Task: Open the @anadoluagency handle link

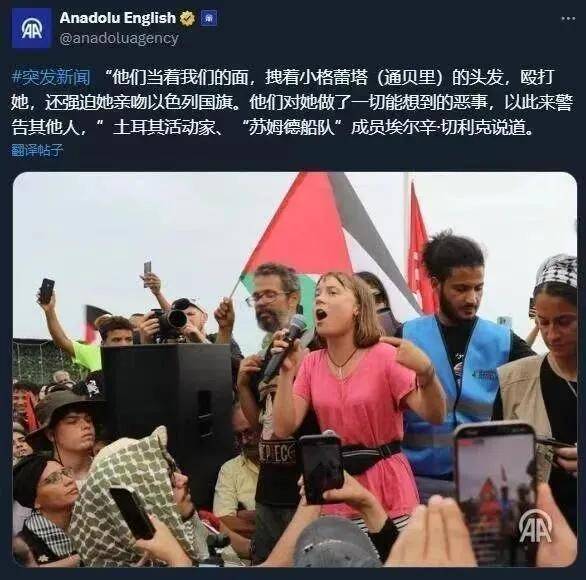Action: (x=119, y=38)
